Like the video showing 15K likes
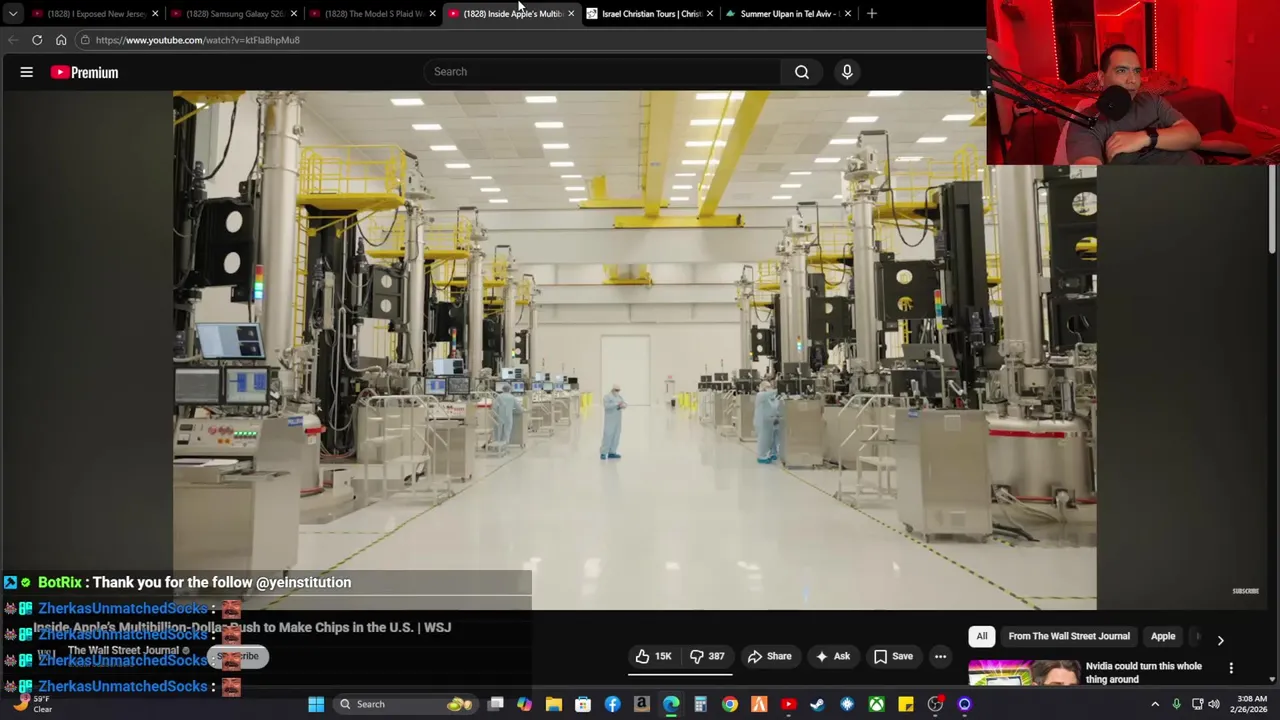This screenshot has height=720, width=1280. click(x=653, y=657)
